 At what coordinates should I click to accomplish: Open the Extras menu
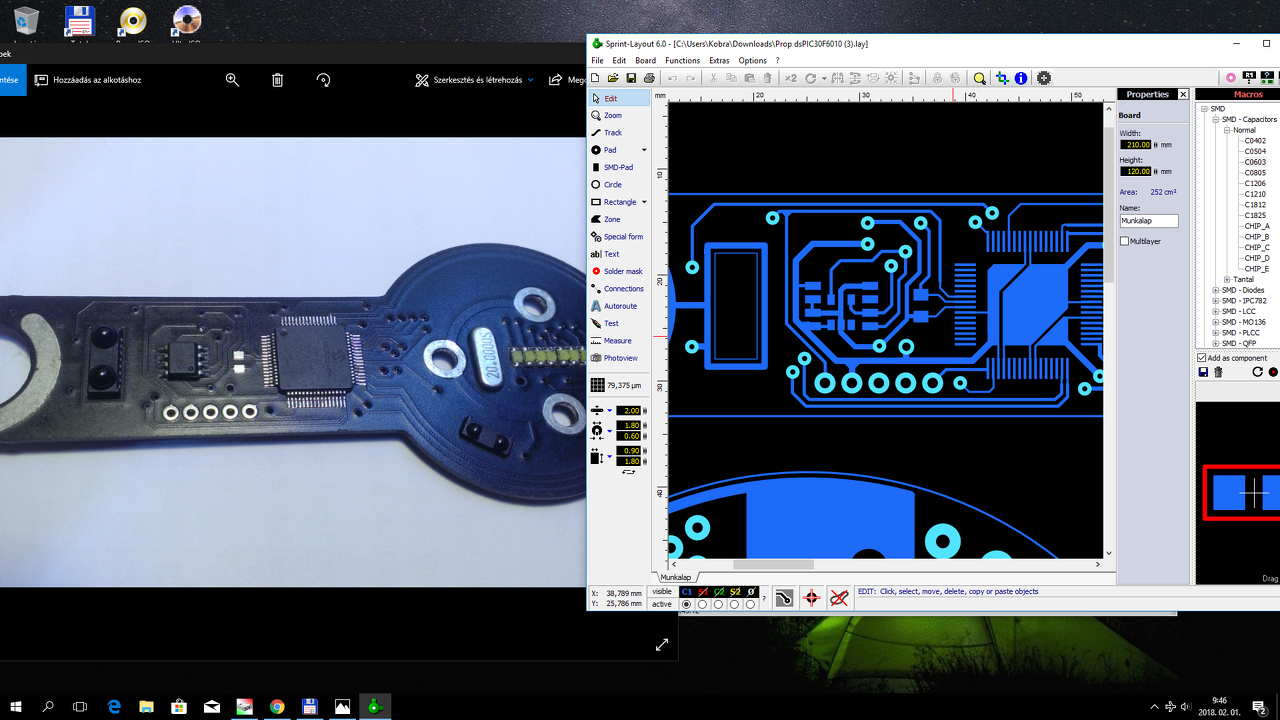pyautogui.click(x=719, y=61)
